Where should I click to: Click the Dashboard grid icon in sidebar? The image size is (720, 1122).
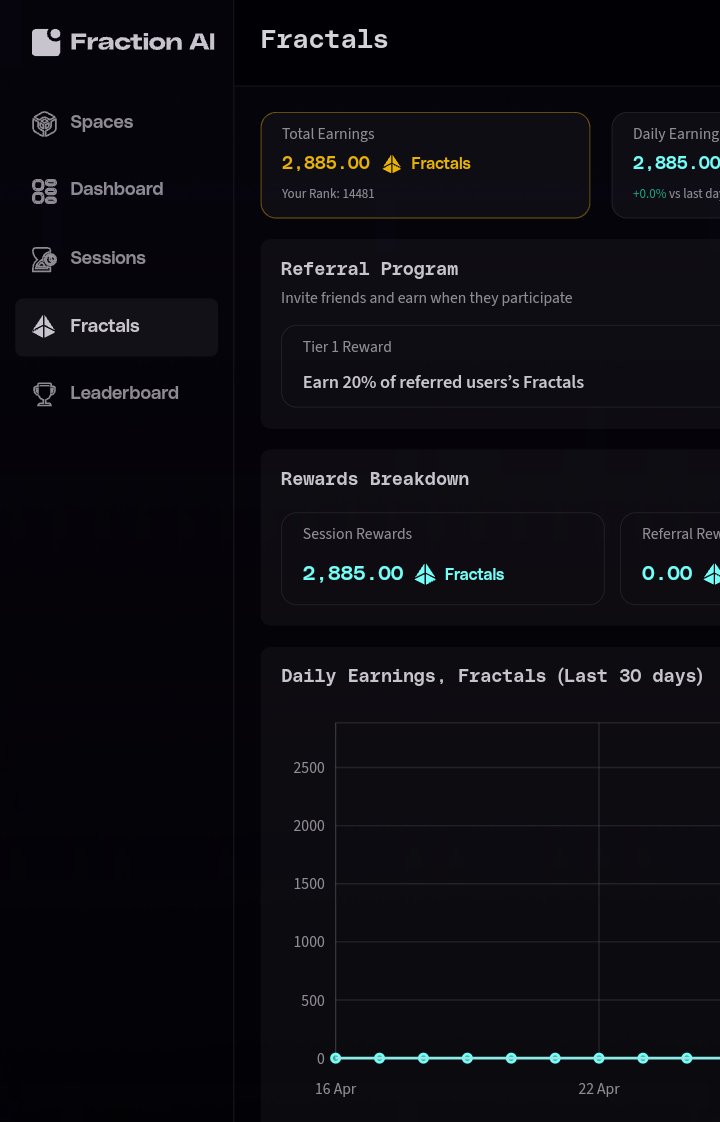[44, 191]
